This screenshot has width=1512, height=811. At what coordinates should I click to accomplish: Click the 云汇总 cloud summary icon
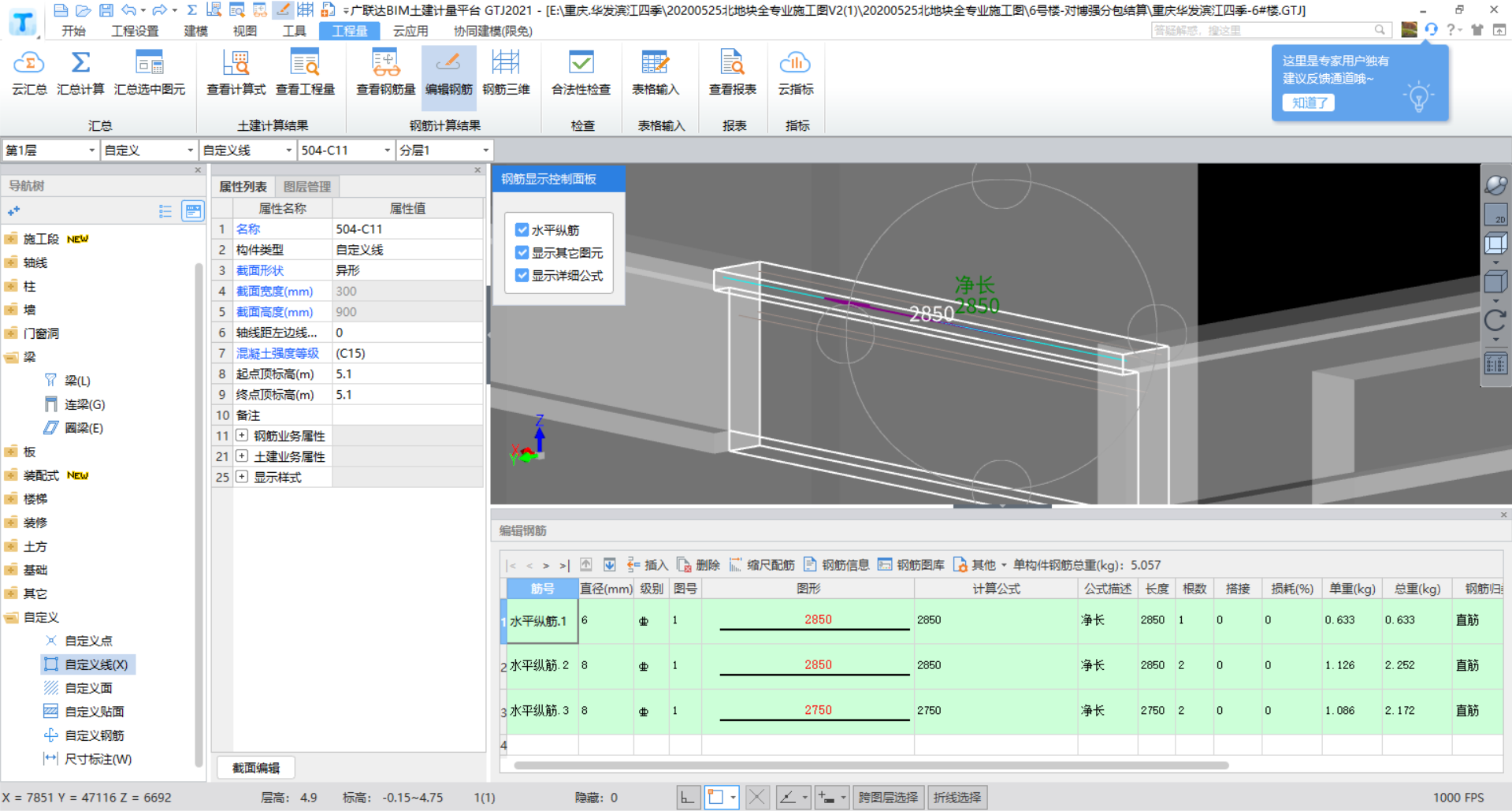coord(29,63)
